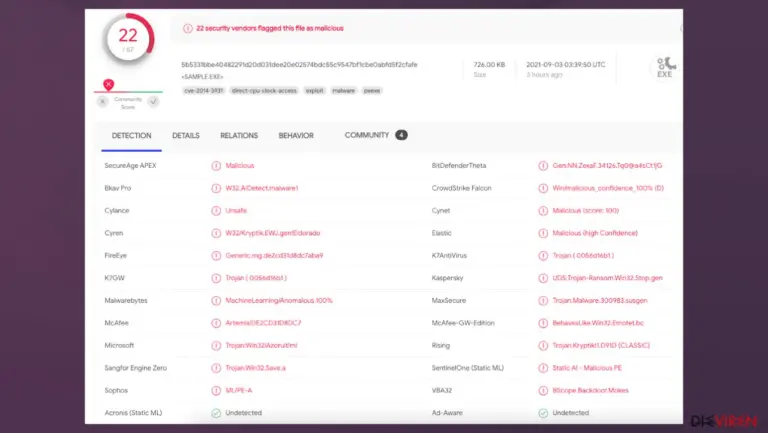Click alert icon in Cyren row
The image size is (768, 433).
pyautogui.click(x=216, y=234)
